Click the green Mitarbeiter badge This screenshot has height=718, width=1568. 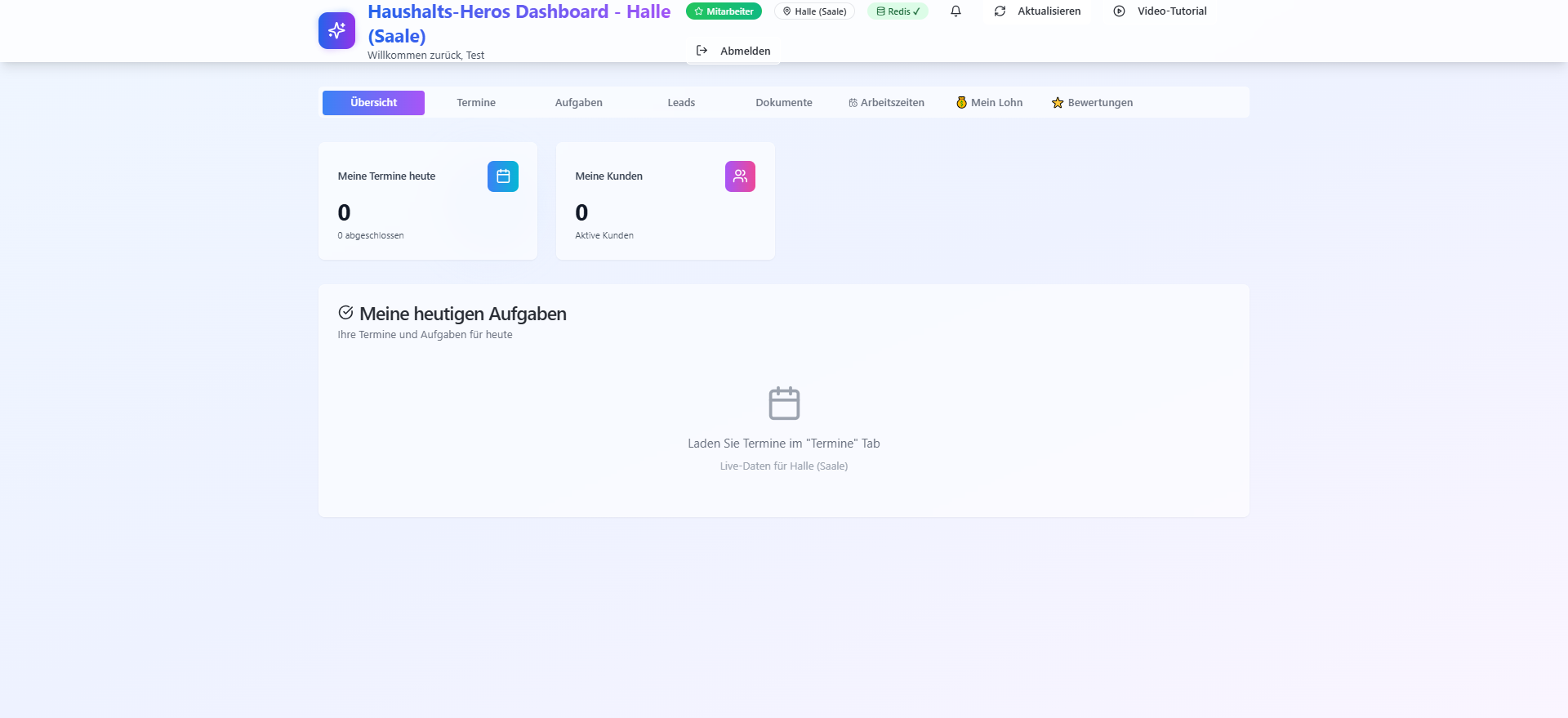[x=724, y=11]
